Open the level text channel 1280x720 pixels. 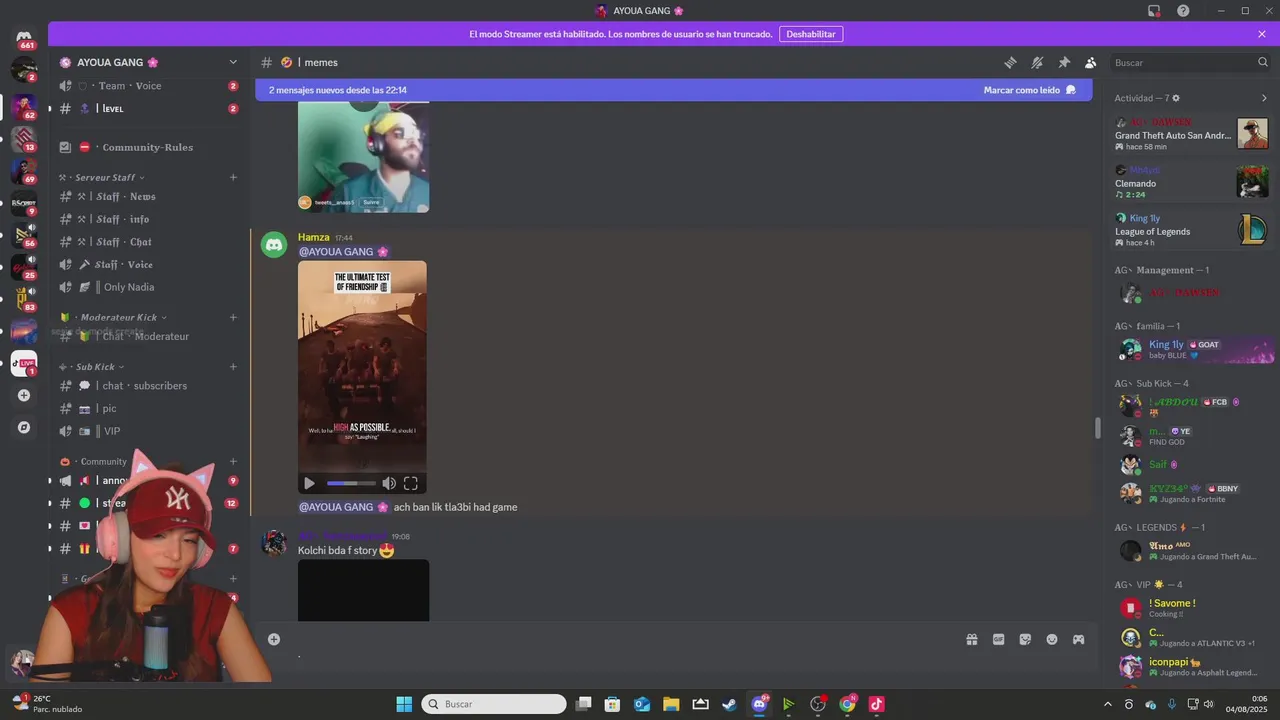[x=149, y=108]
